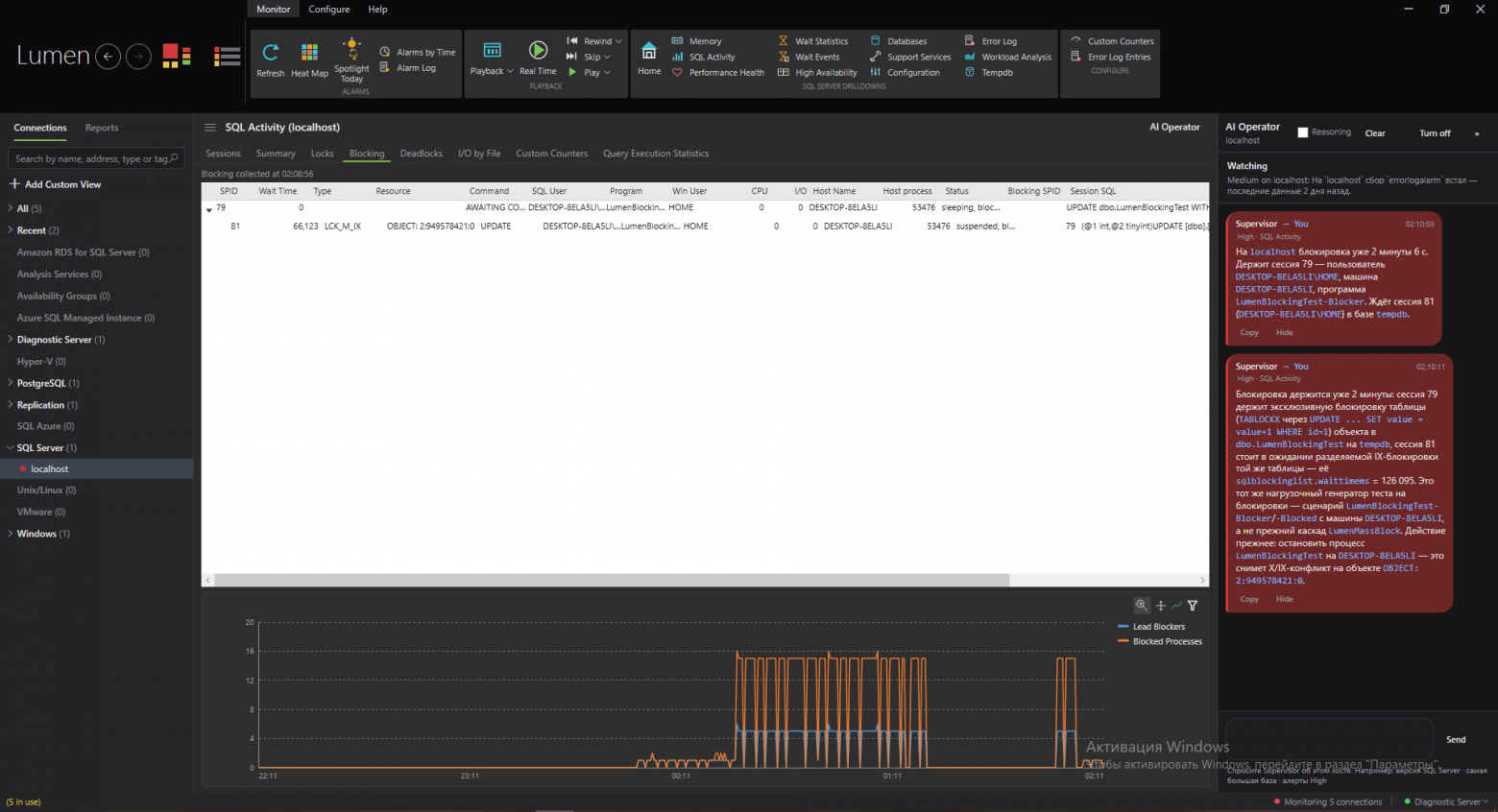Viewport: 1498px width, 812px height.
Task: Navigate forward with the right arrow button
Action: (x=139, y=57)
